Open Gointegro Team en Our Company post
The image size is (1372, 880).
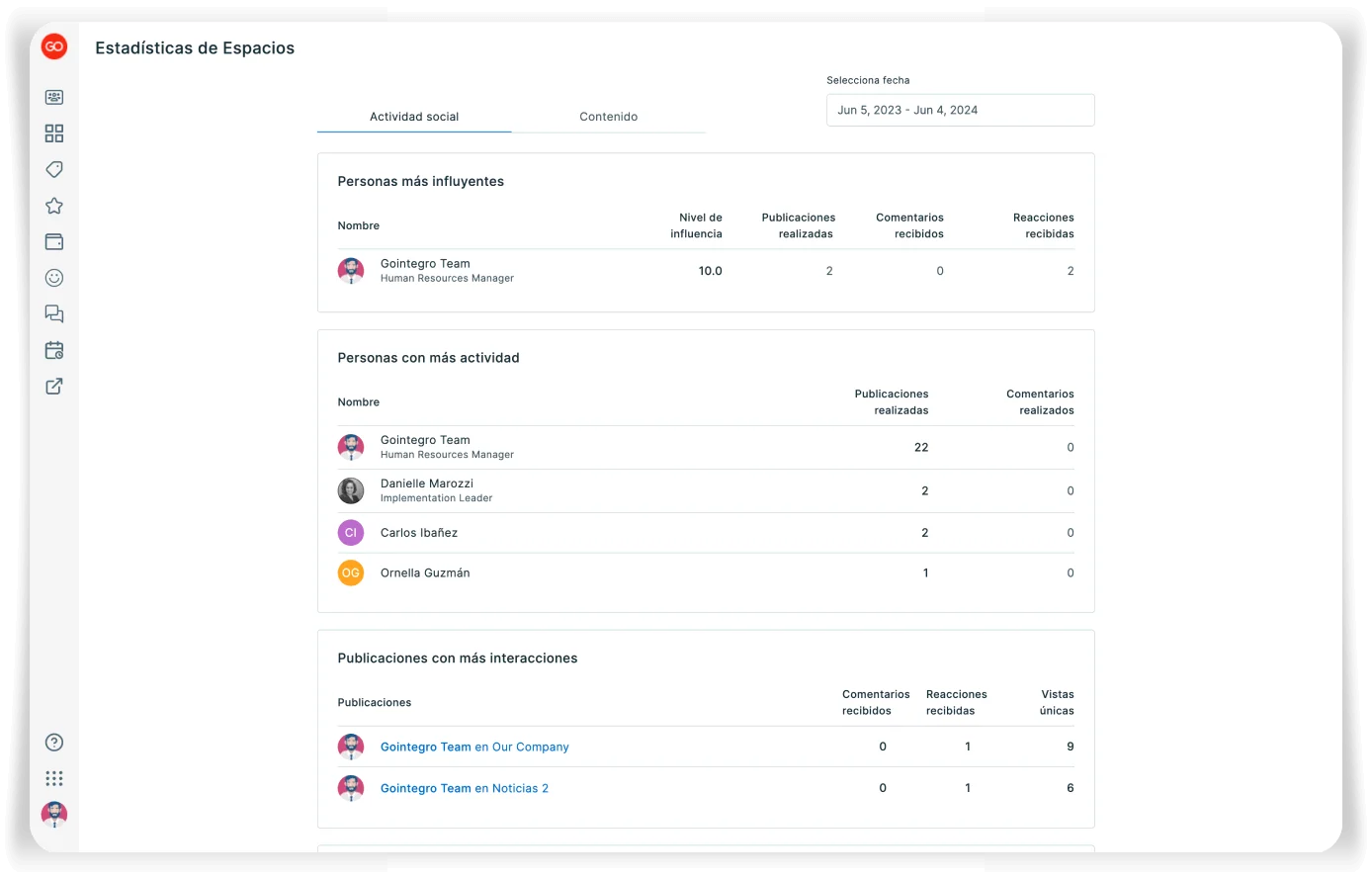474,748
